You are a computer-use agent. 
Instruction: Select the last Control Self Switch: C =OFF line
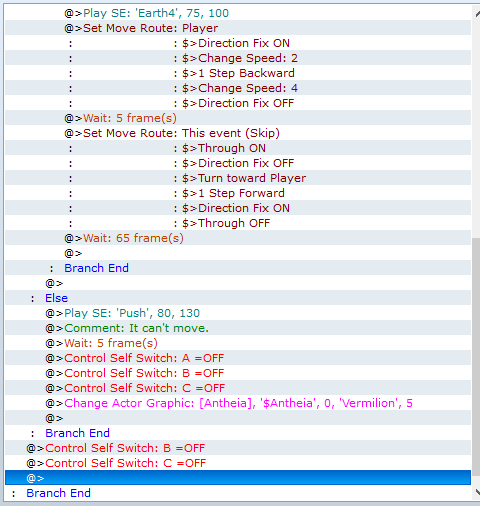238,463
